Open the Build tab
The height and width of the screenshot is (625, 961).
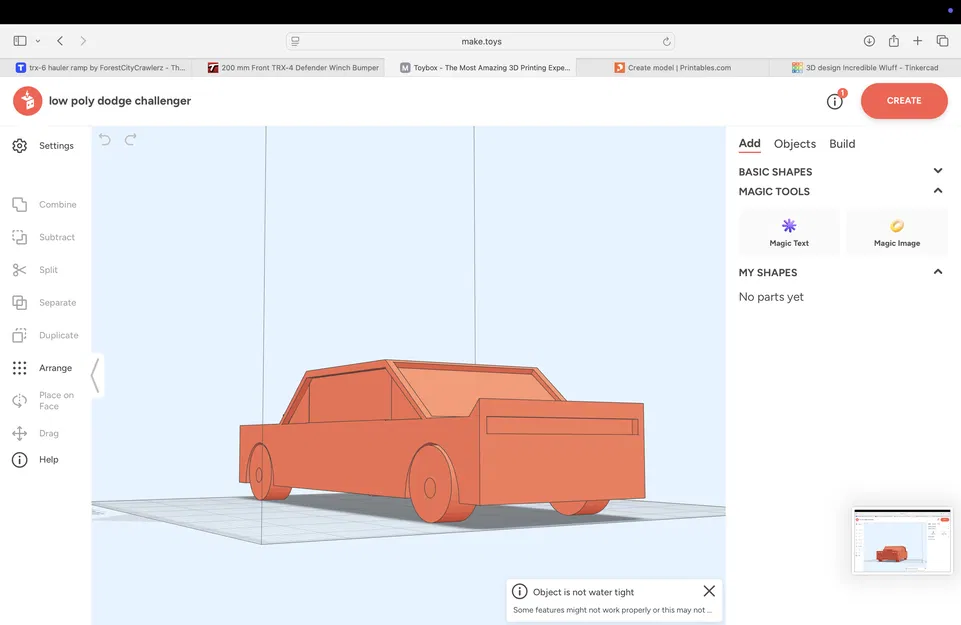pyautogui.click(x=842, y=144)
